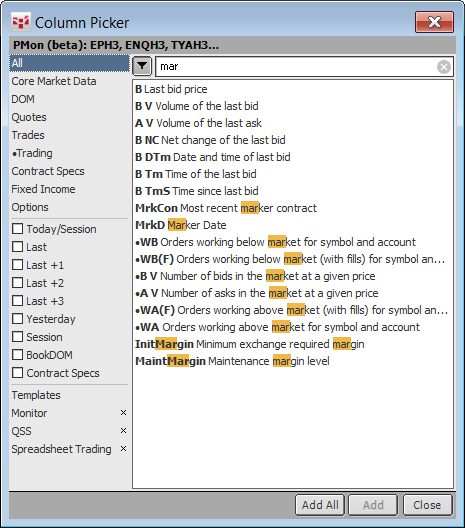Tick the Last +2 checkbox
465x528 pixels.
tap(18, 283)
